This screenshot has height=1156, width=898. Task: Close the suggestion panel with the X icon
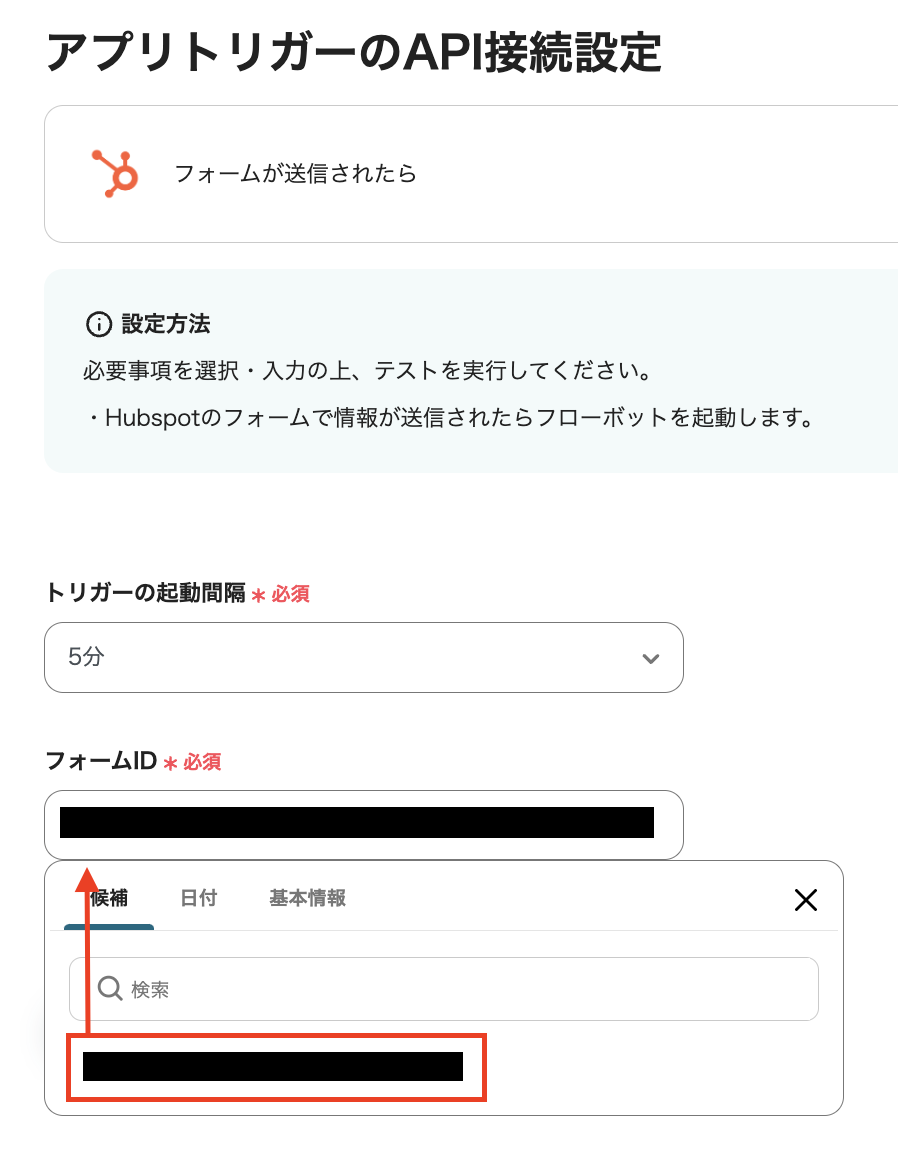[x=806, y=899]
